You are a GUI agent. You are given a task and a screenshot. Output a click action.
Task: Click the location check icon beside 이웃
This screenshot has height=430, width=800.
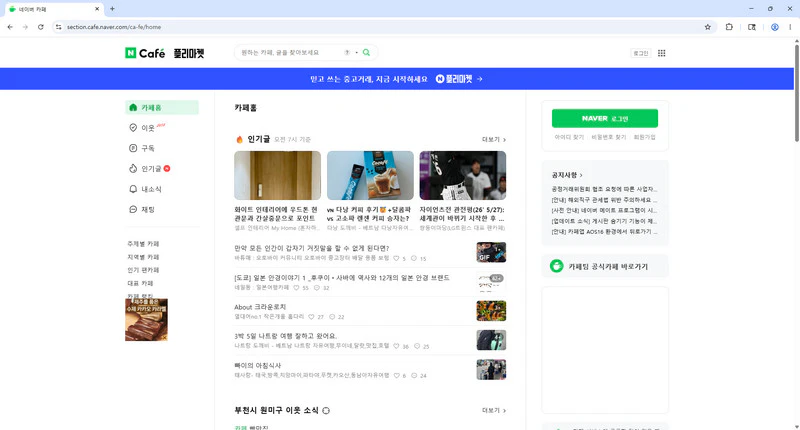(133, 128)
